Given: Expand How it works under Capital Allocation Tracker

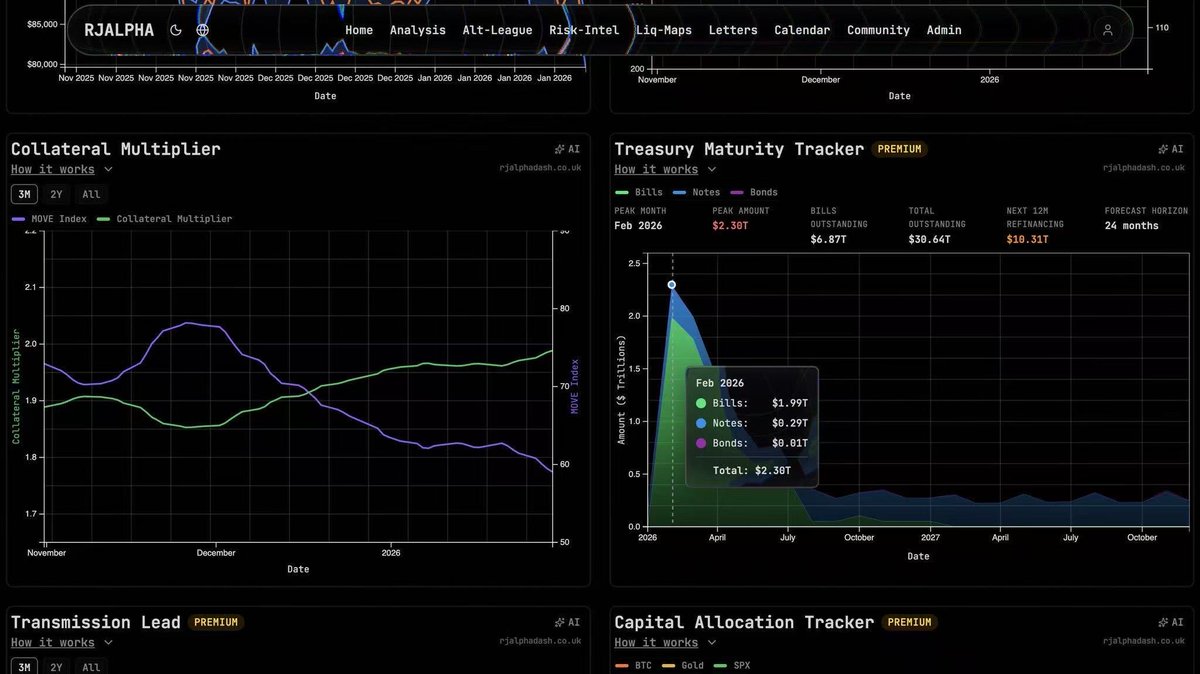Looking at the screenshot, I should tap(665, 642).
